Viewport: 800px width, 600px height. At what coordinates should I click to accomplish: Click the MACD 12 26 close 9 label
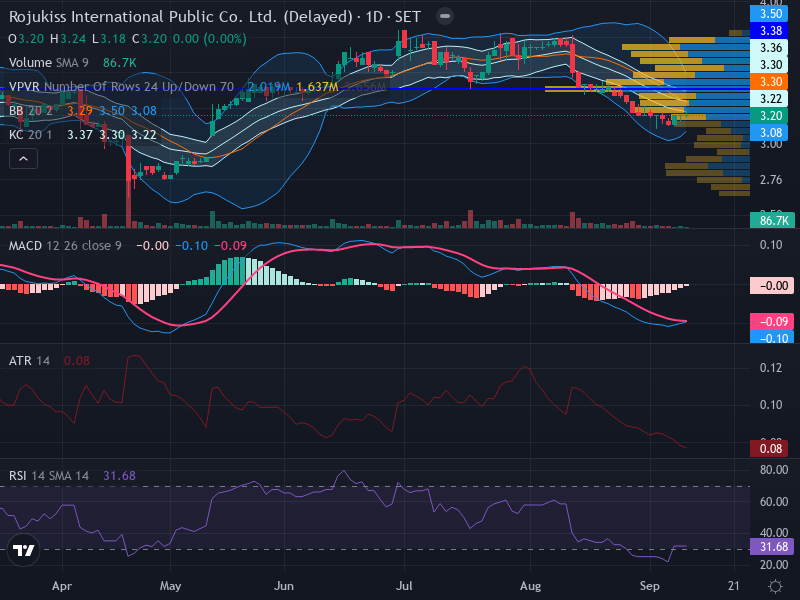(65, 246)
